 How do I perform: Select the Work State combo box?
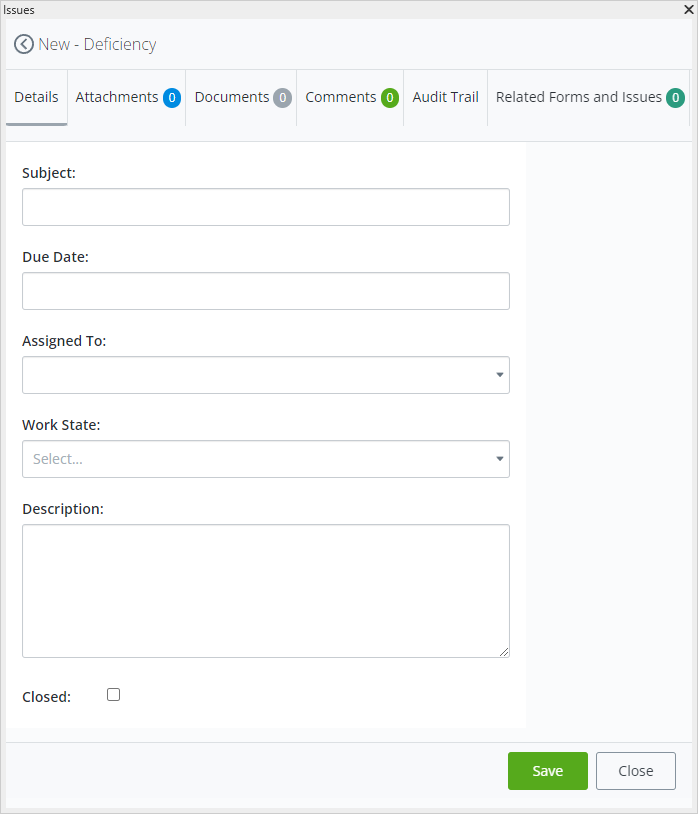click(260, 459)
